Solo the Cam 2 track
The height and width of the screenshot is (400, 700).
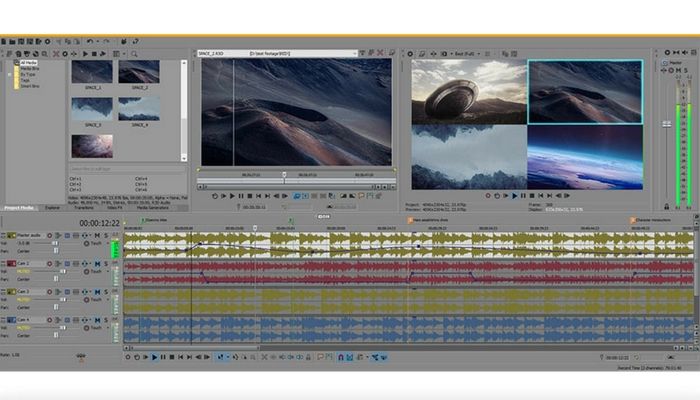pos(105,263)
